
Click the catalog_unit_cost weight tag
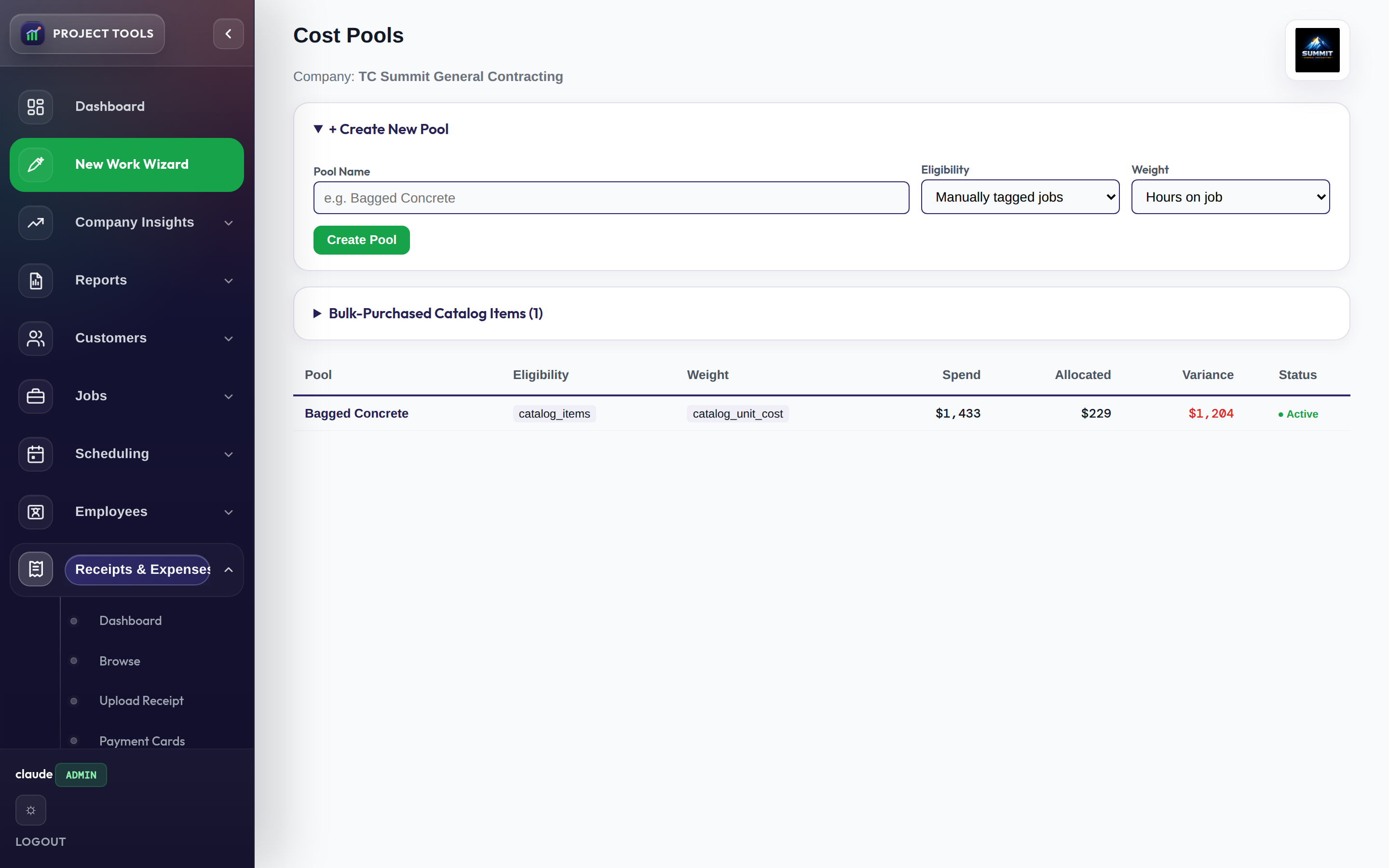click(x=737, y=413)
